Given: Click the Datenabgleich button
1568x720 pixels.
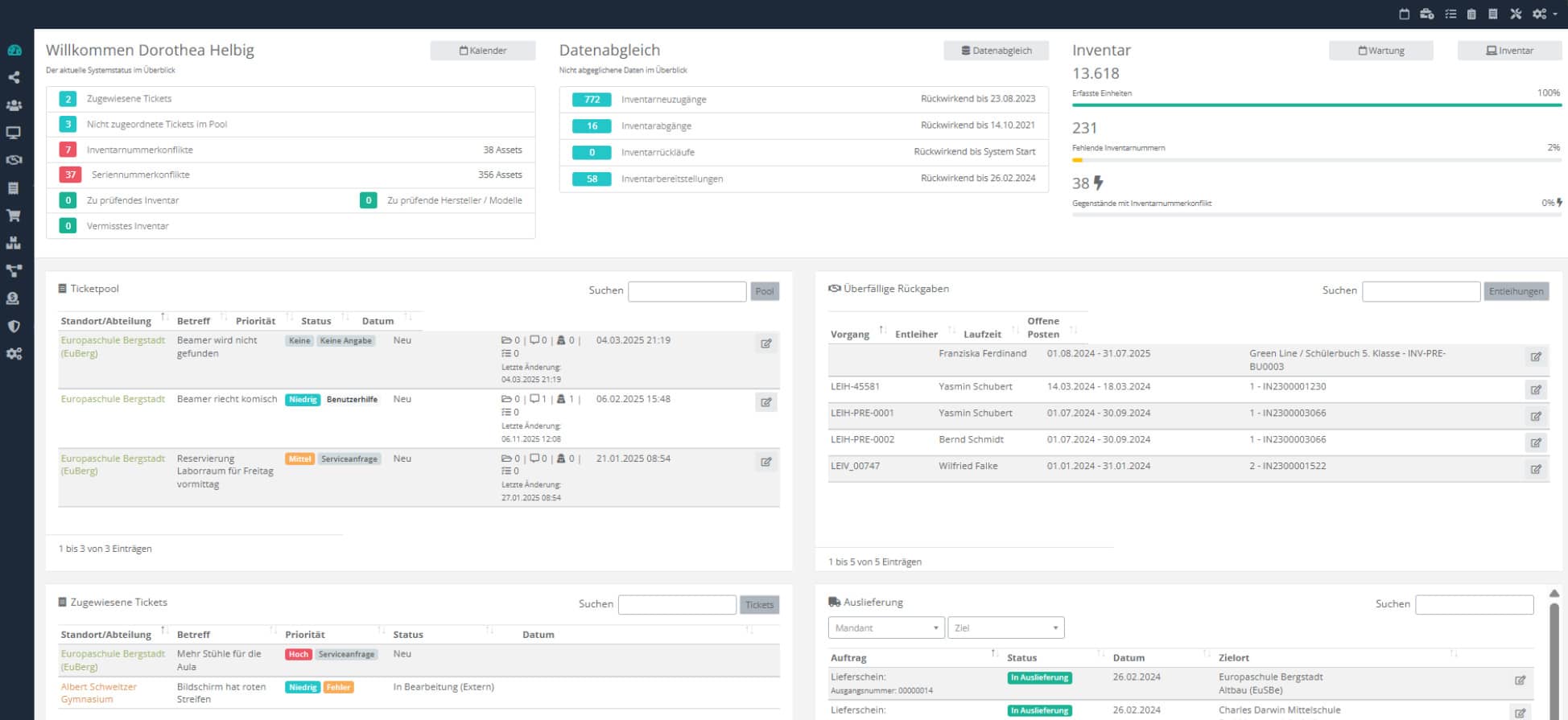Looking at the screenshot, I should [996, 51].
